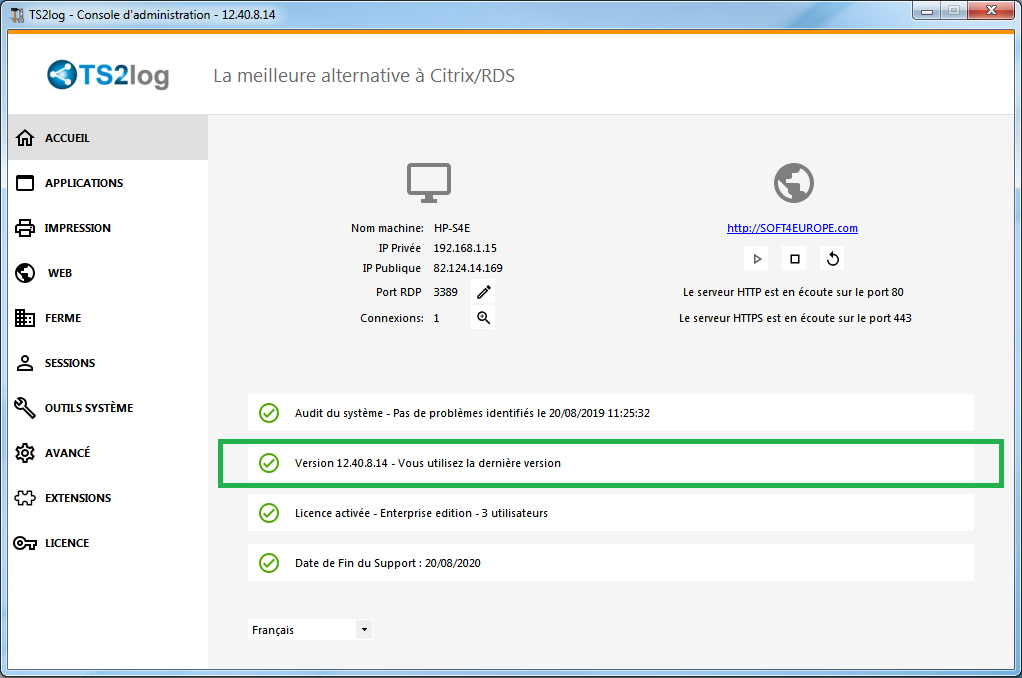Image resolution: width=1022 pixels, height=678 pixels.
Task: Click the globe icon above the web link
Action: click(x=793, y=183)
